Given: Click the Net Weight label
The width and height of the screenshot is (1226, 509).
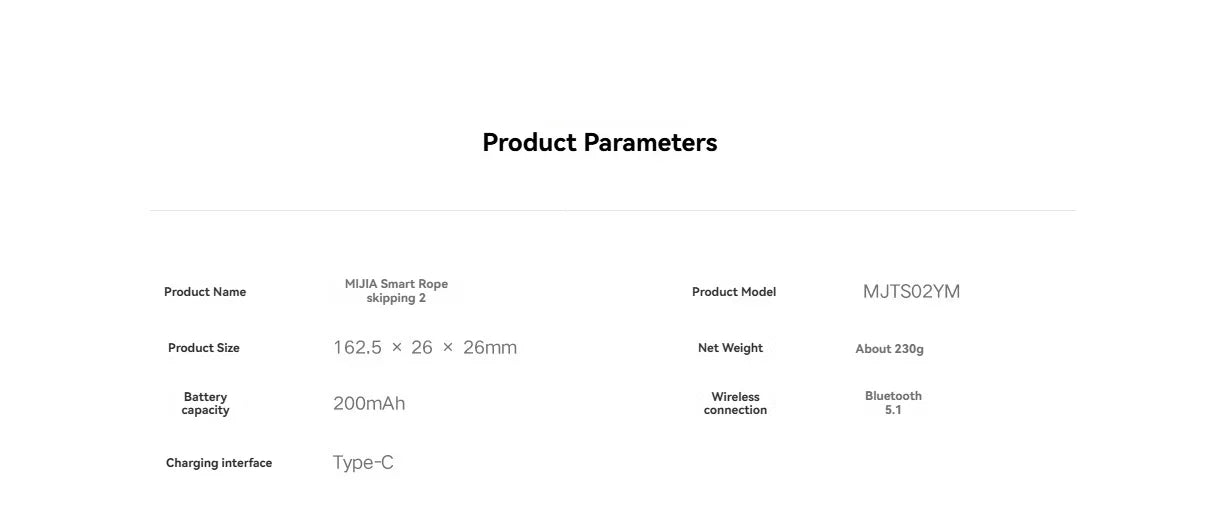Looking at the screenshot, I should click(730, 348).
